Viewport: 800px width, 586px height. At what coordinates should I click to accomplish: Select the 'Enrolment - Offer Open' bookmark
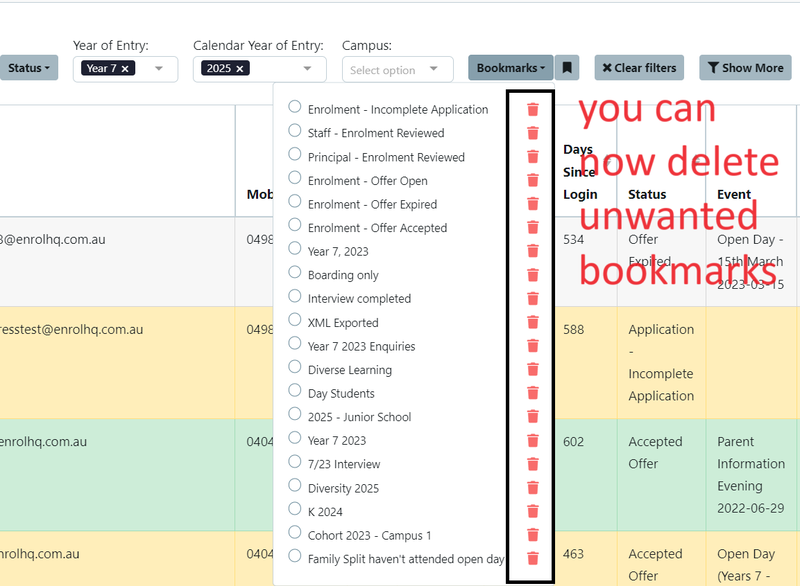295,180
